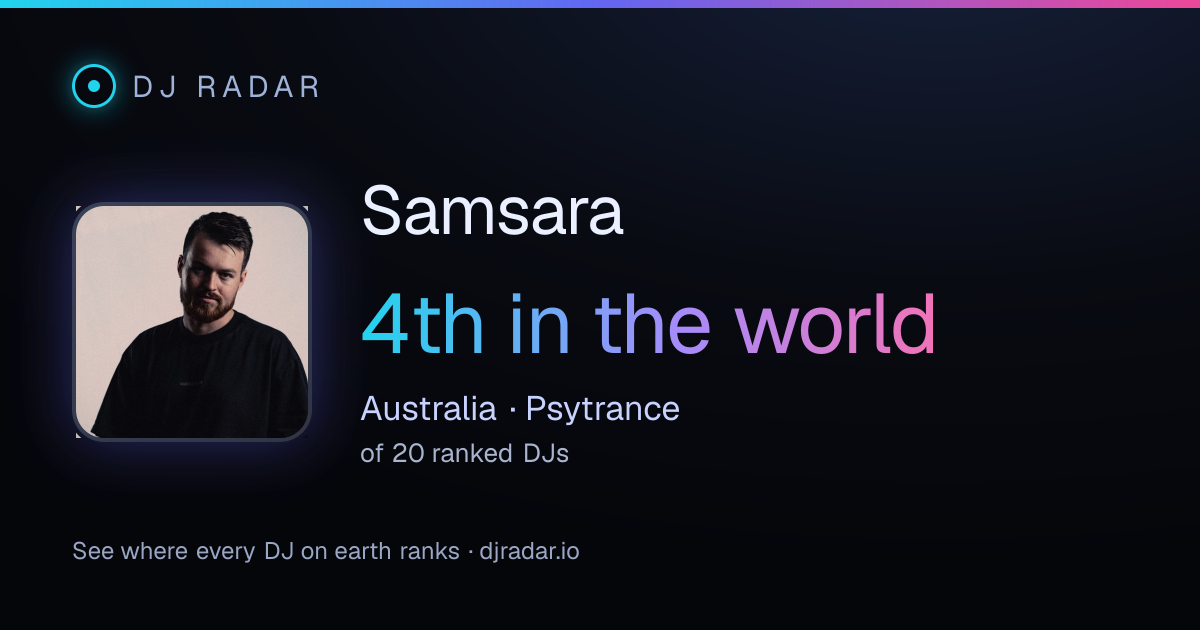Click the "Australia · Psytrance" line

coord(520,408)
